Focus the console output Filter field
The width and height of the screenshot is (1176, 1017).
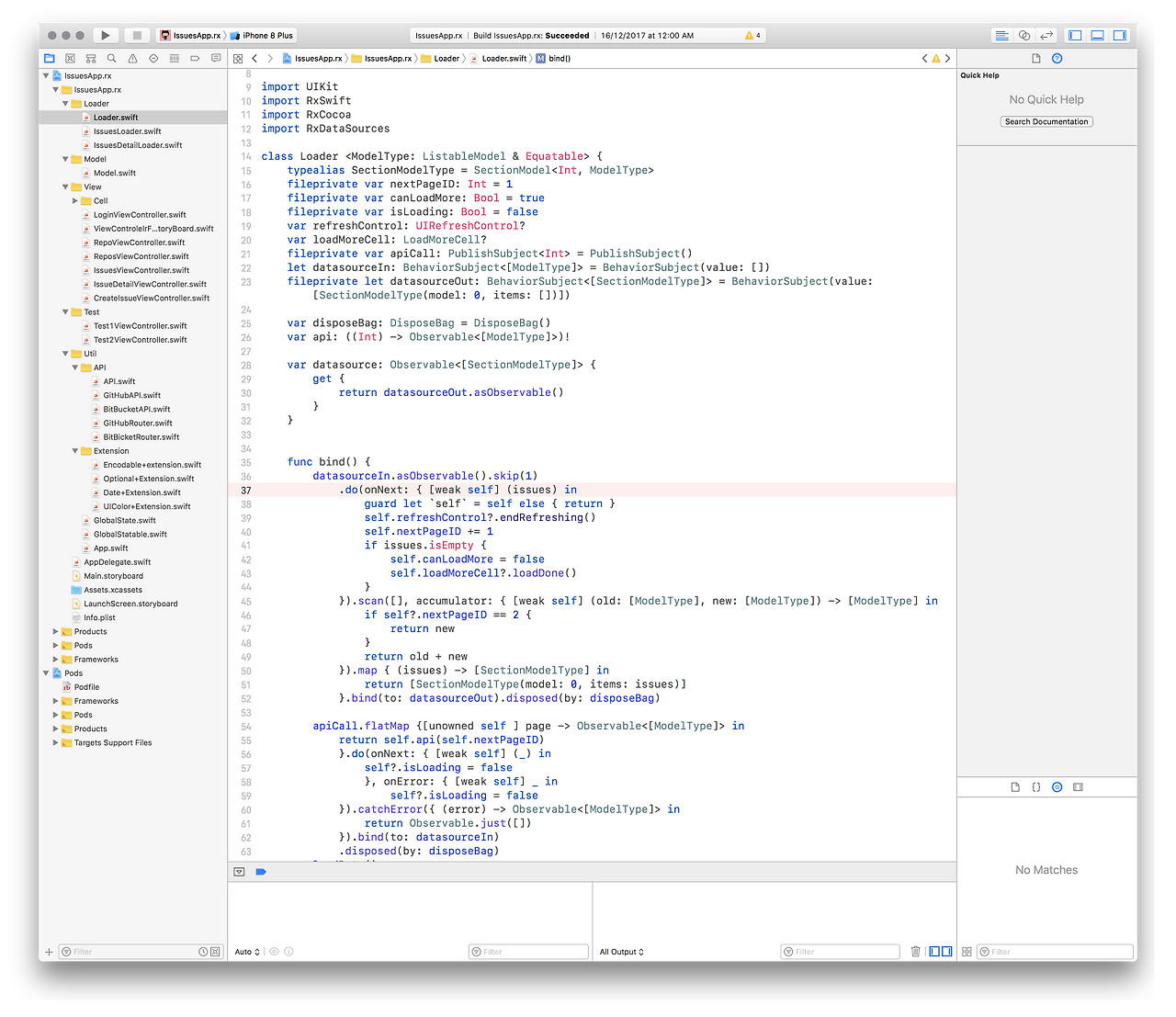(x=840, y=952)
